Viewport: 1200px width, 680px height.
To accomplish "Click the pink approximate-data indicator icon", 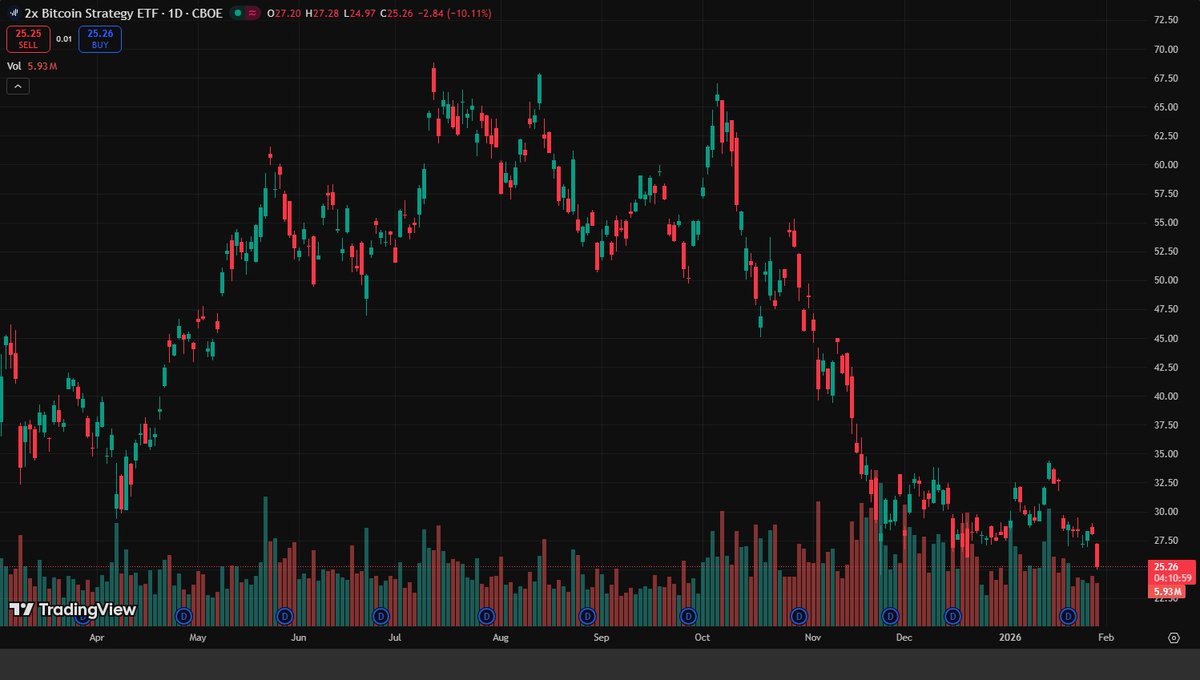I will pyautogui.click(x=251, y=14).
